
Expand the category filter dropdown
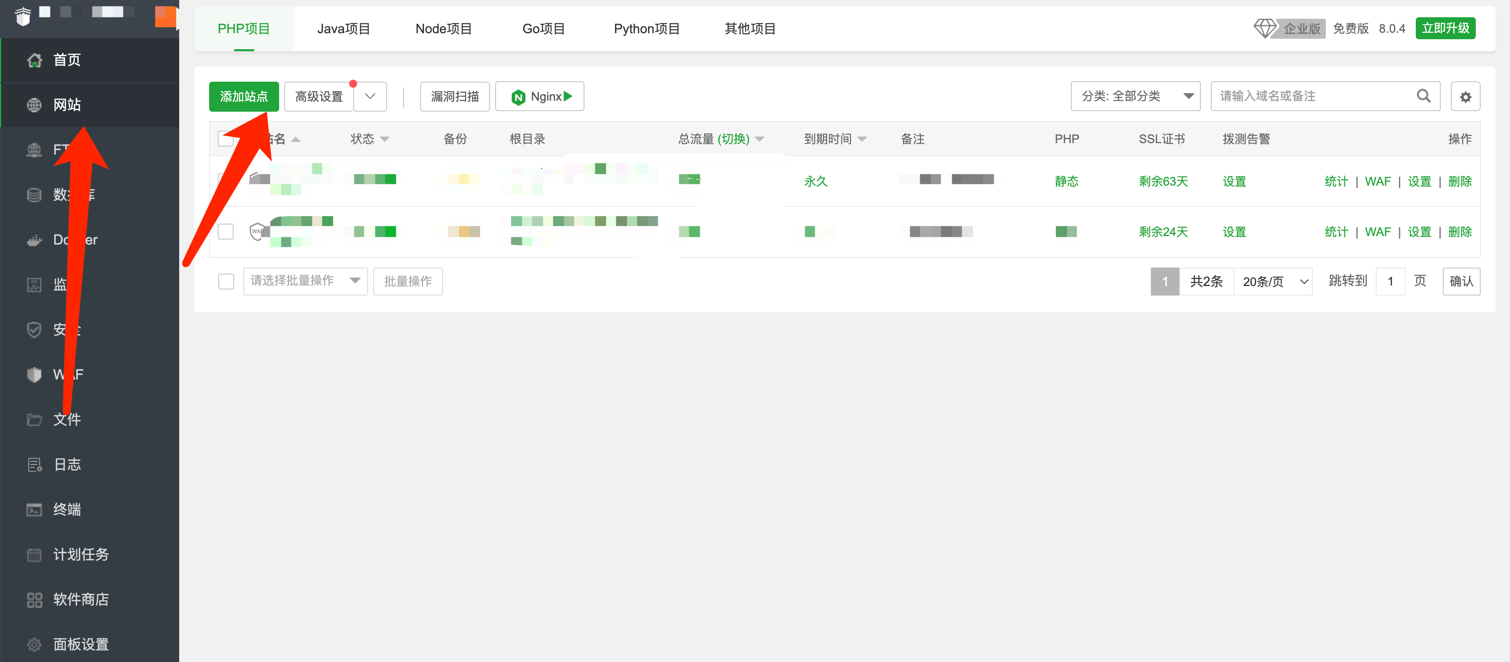coord(1135,96)
